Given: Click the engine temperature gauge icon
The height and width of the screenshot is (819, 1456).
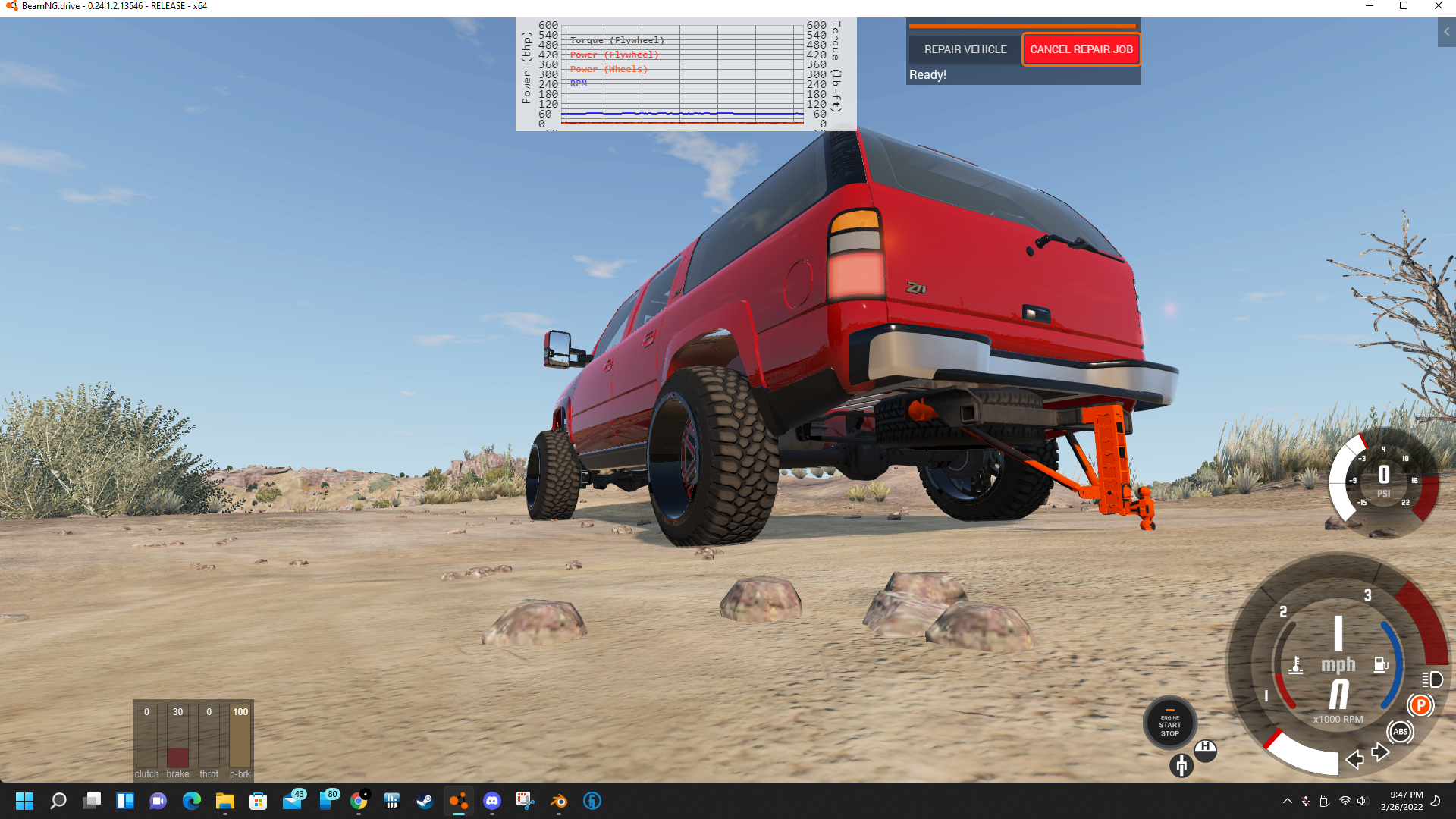Looking at the screenshot, I should click(x=1297, y=666).
